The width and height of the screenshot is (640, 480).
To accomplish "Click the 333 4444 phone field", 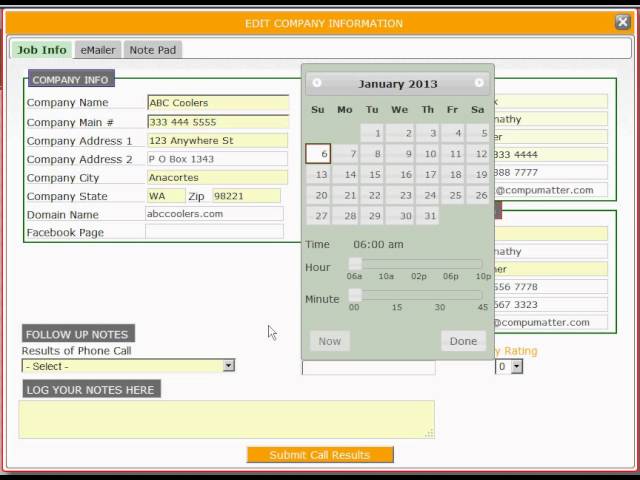I will (x=551, y=154).
